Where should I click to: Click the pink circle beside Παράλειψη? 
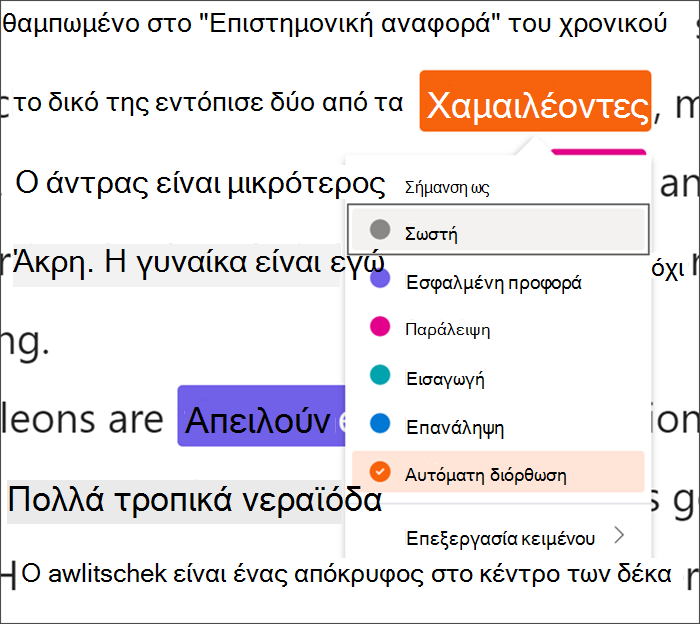(x=380, y=326)
